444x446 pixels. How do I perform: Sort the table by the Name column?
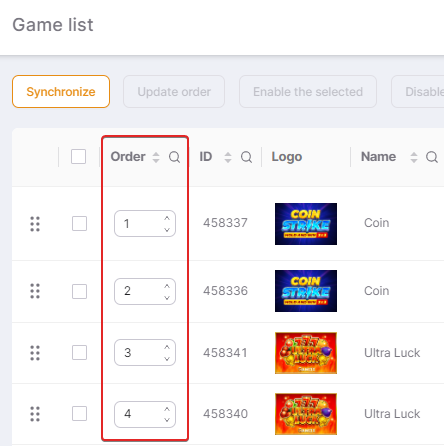coord(414,157)
